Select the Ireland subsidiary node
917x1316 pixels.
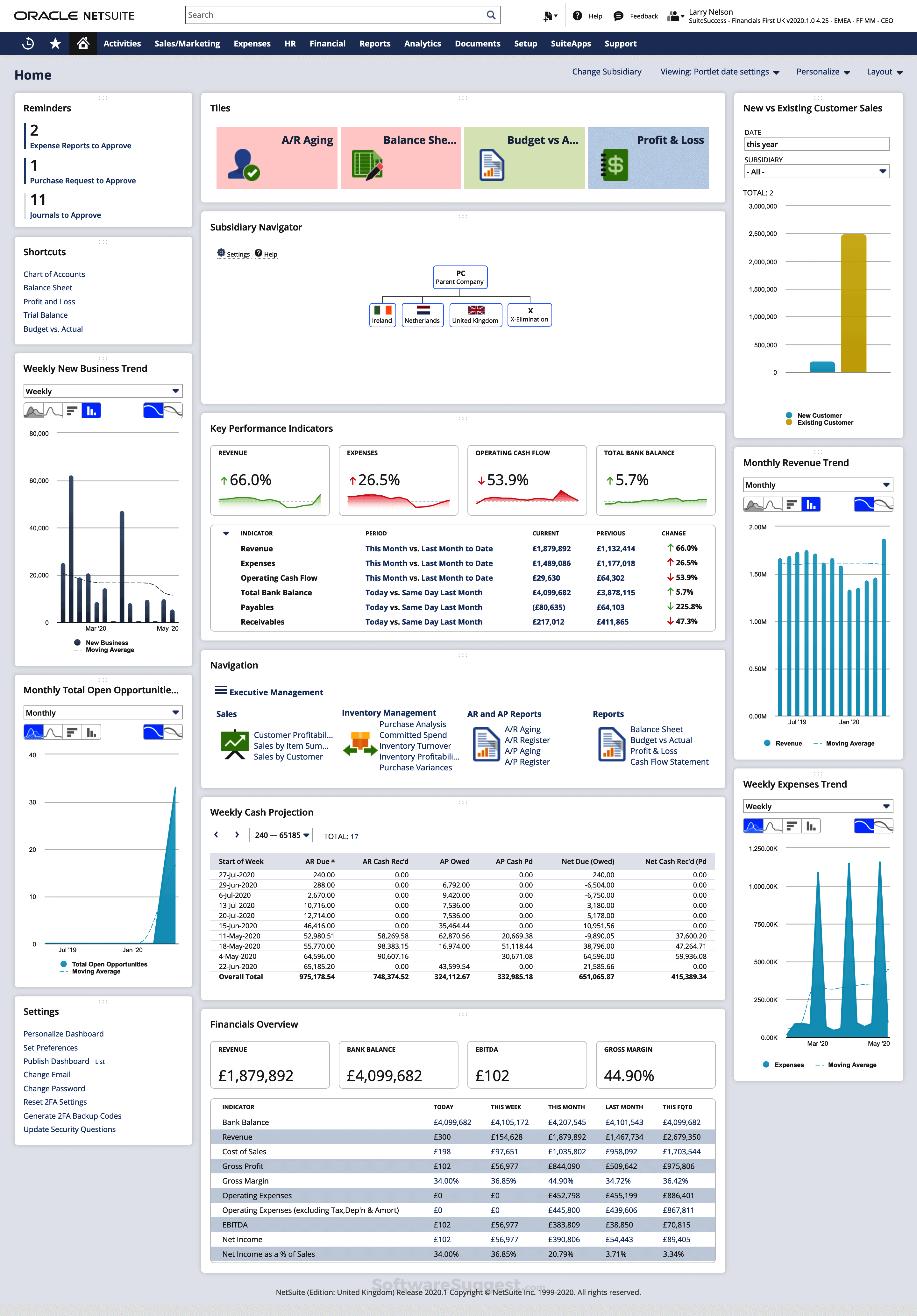tap(382, 315)
